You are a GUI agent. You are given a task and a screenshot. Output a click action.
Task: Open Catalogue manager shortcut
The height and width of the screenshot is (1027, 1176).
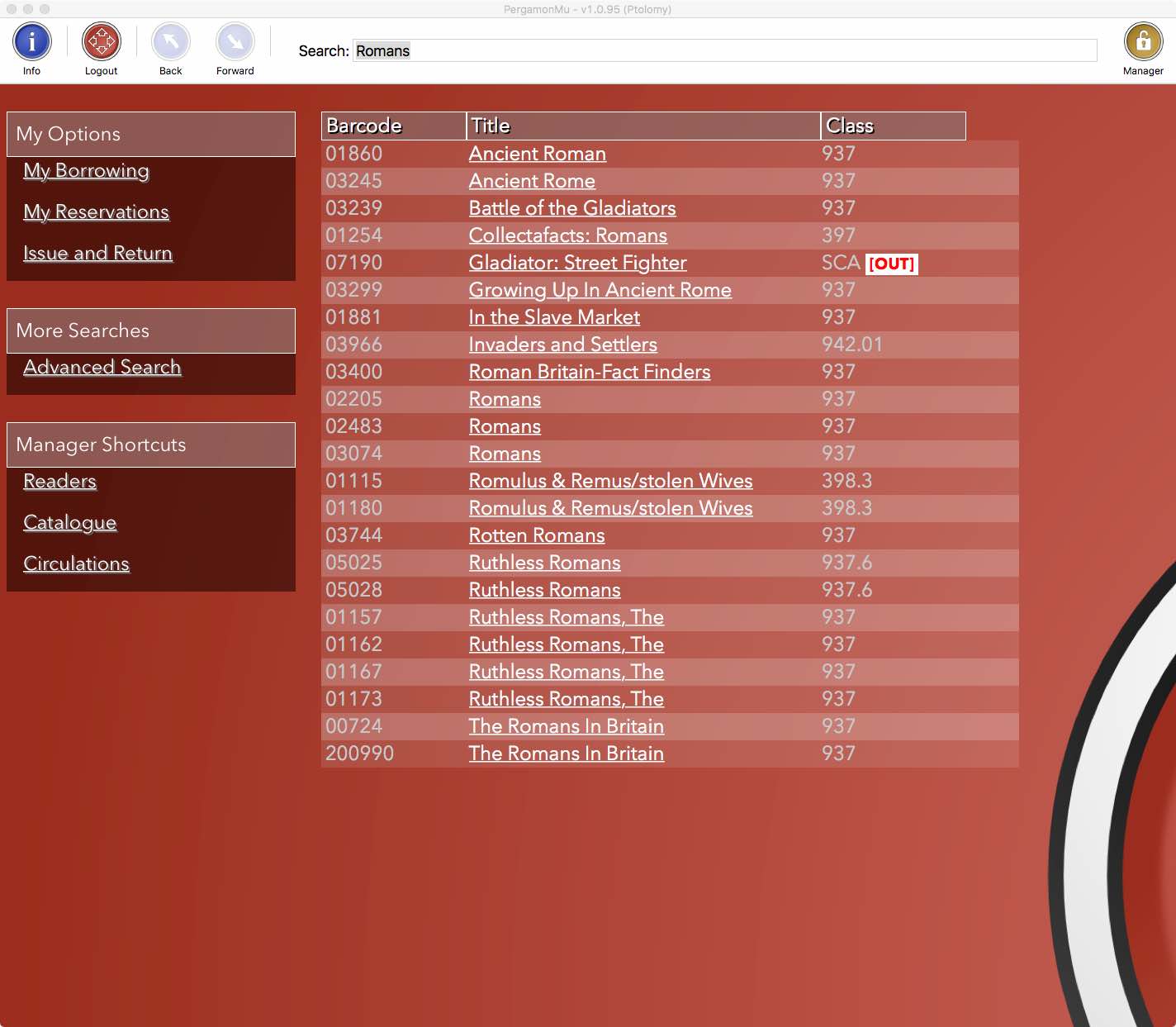tap(70, 522)
